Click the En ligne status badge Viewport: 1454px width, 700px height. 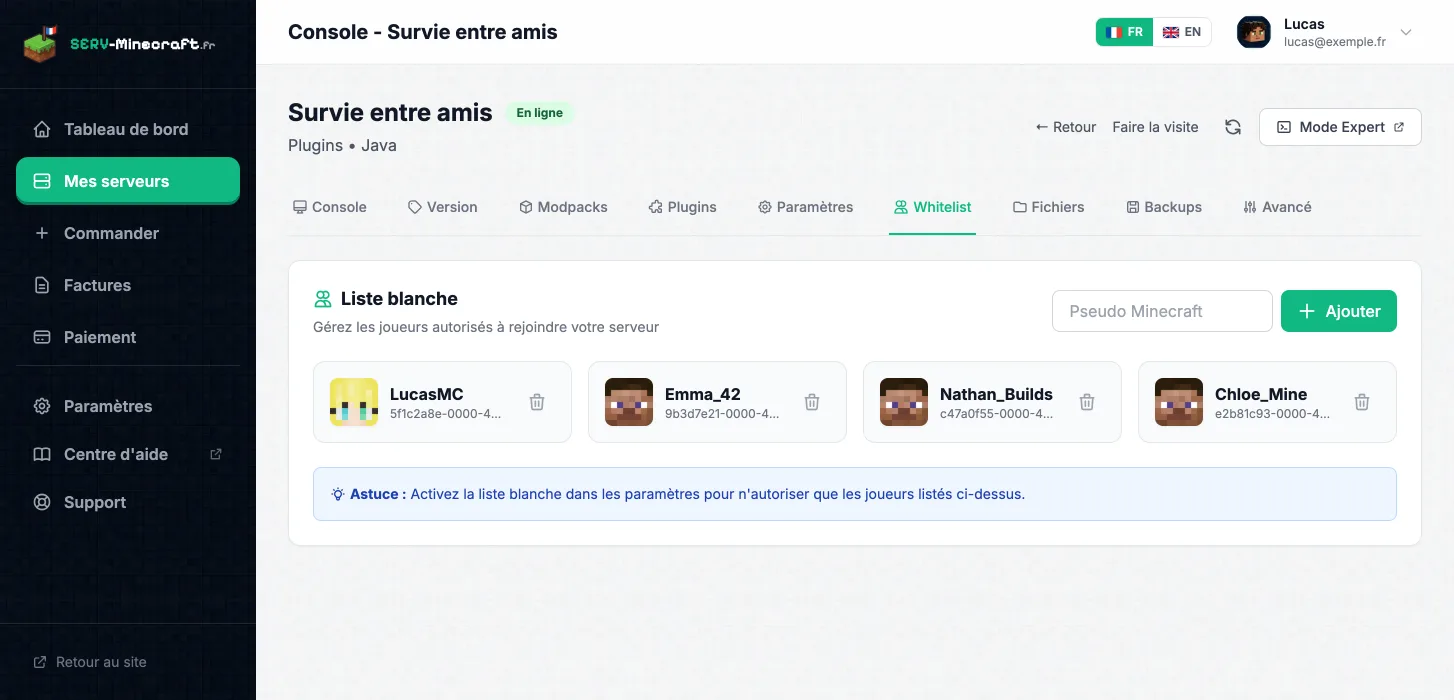540,113
